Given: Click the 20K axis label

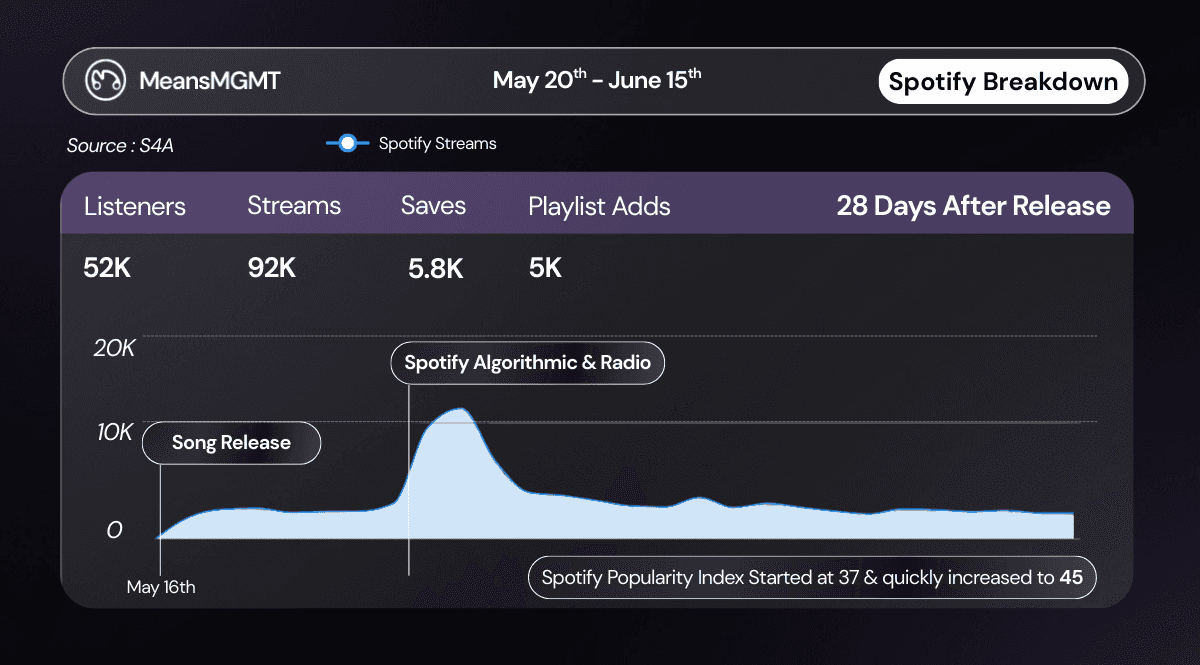Looking at the screenshot, I should pos(114,349).
